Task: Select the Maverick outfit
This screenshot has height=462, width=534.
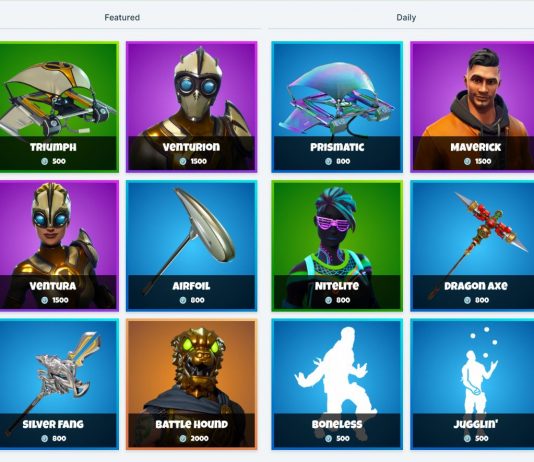Action: coord(473,107)
